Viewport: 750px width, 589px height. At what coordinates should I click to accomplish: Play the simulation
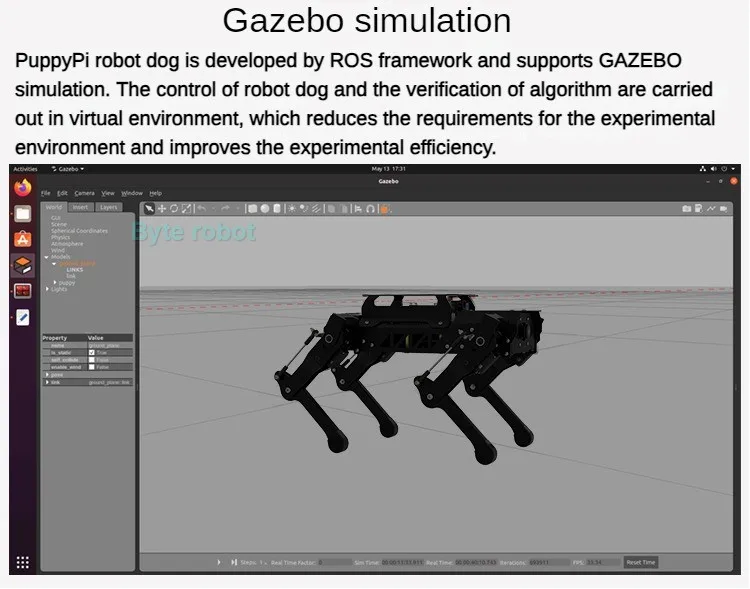[219, 562]
